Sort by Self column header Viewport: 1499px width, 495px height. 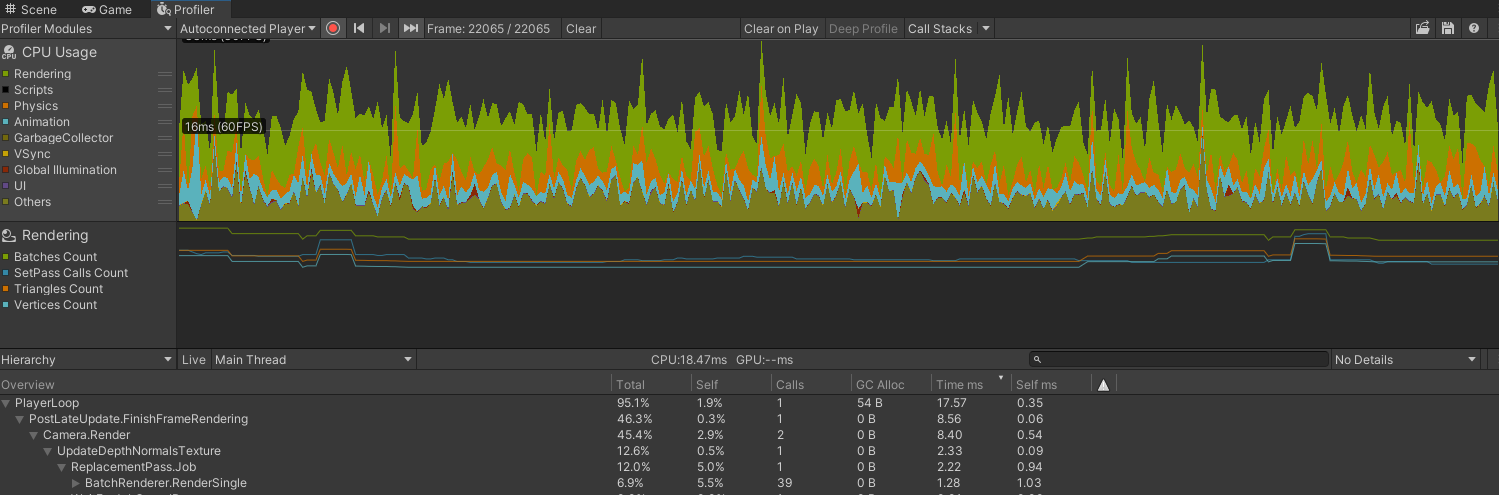tap(731, 385)
